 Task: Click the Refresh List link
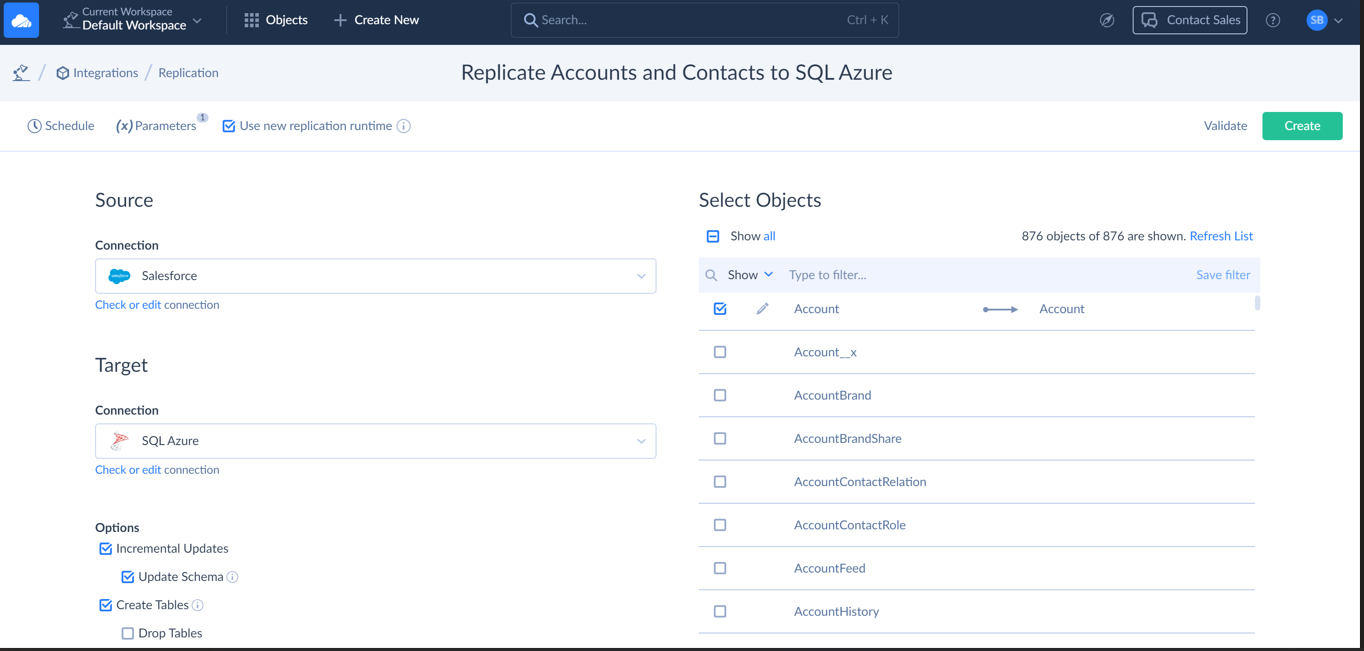[x=1221, y=237]
